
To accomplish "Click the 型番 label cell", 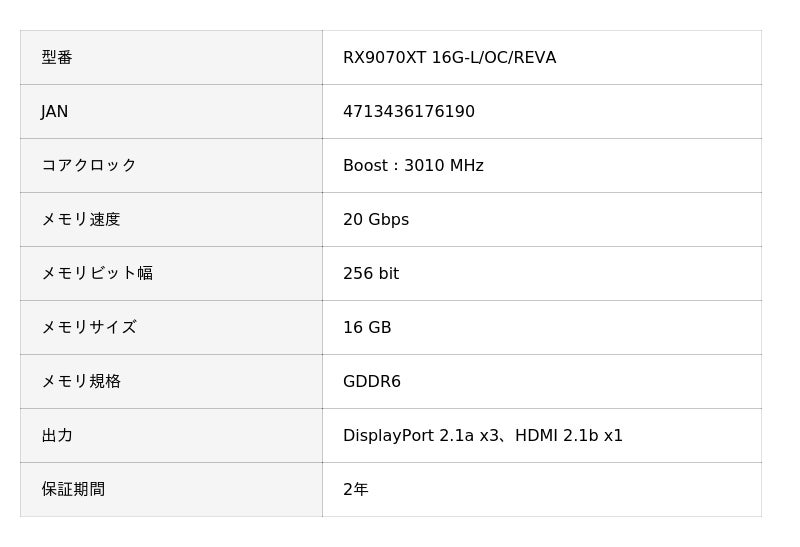I will click(57, 58).
